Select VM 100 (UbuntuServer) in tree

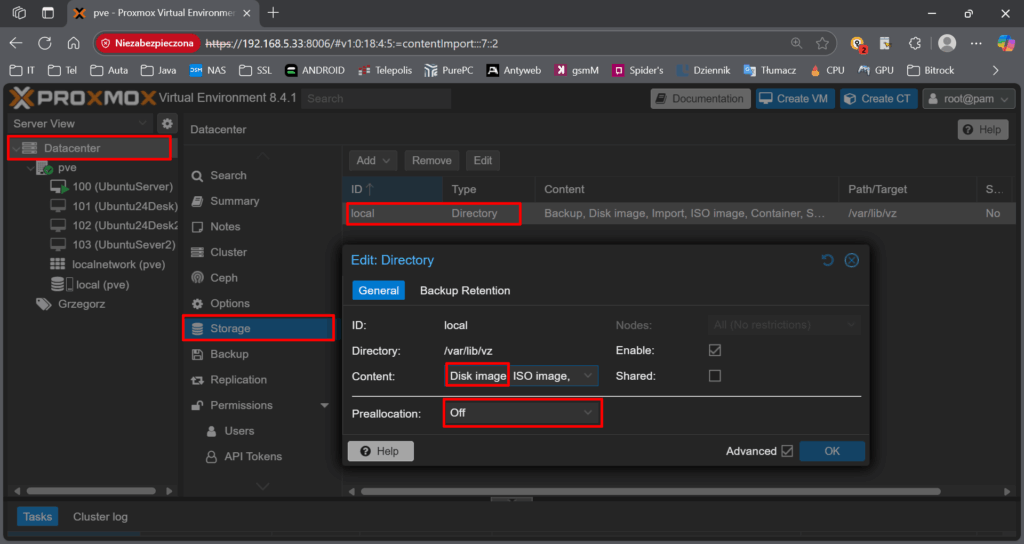tap(112, 187)
